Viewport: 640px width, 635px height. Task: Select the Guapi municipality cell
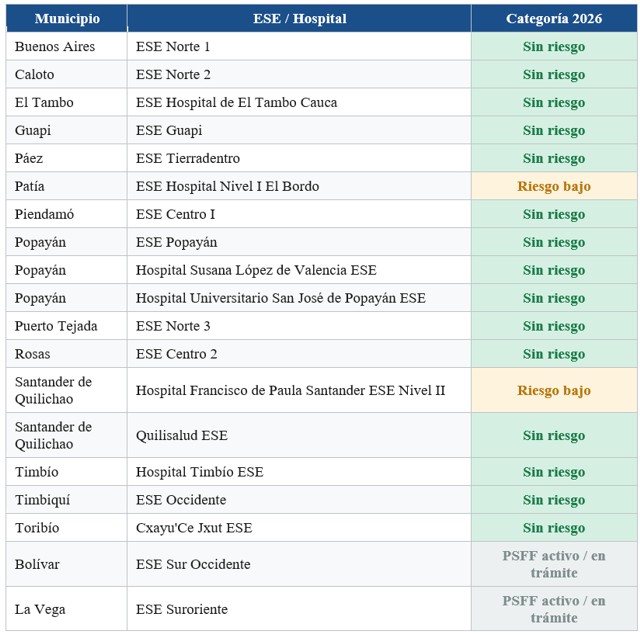(x=67, y=131)
